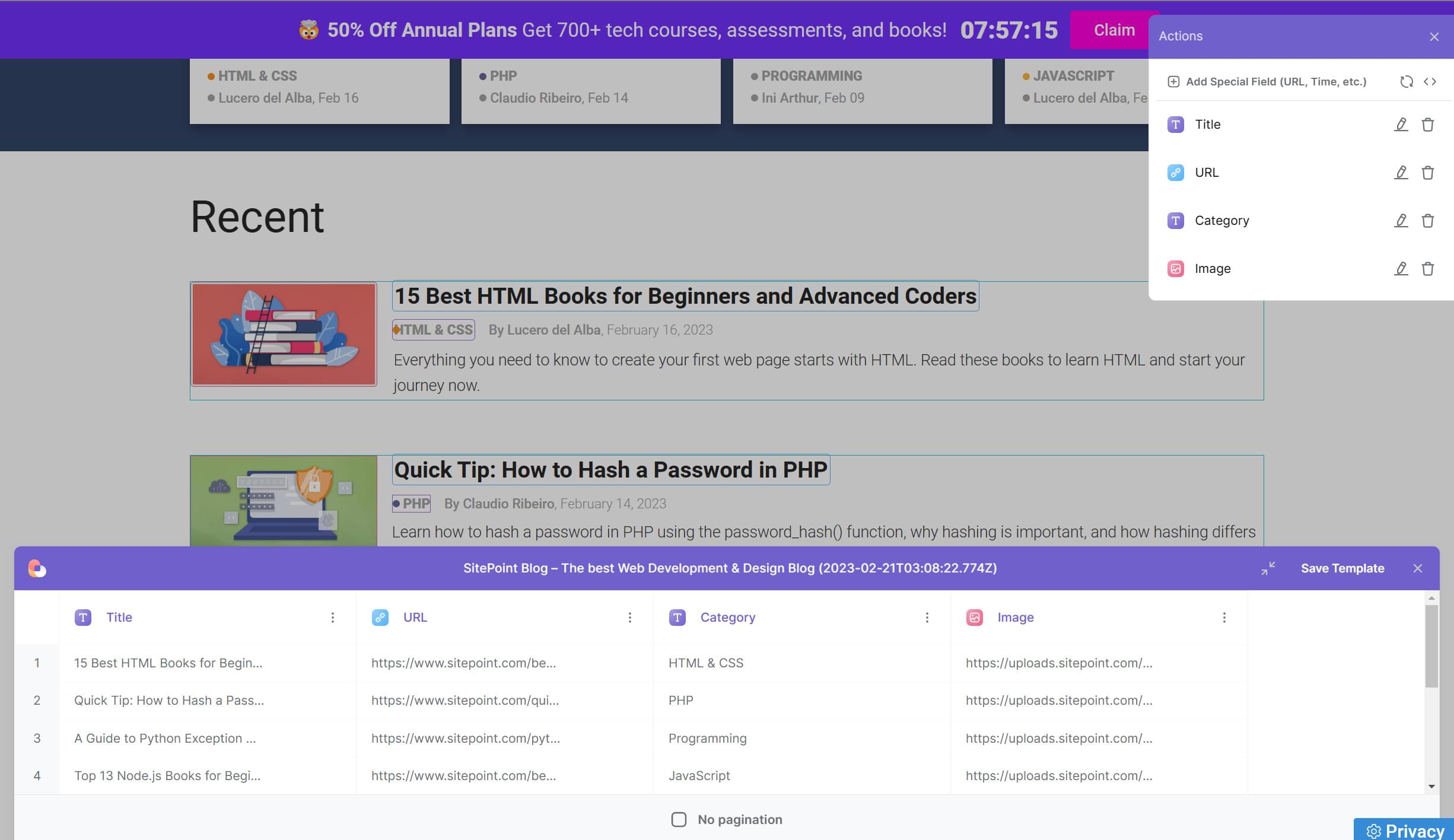Remove the Image field with trash icon

click(1427, 269)
